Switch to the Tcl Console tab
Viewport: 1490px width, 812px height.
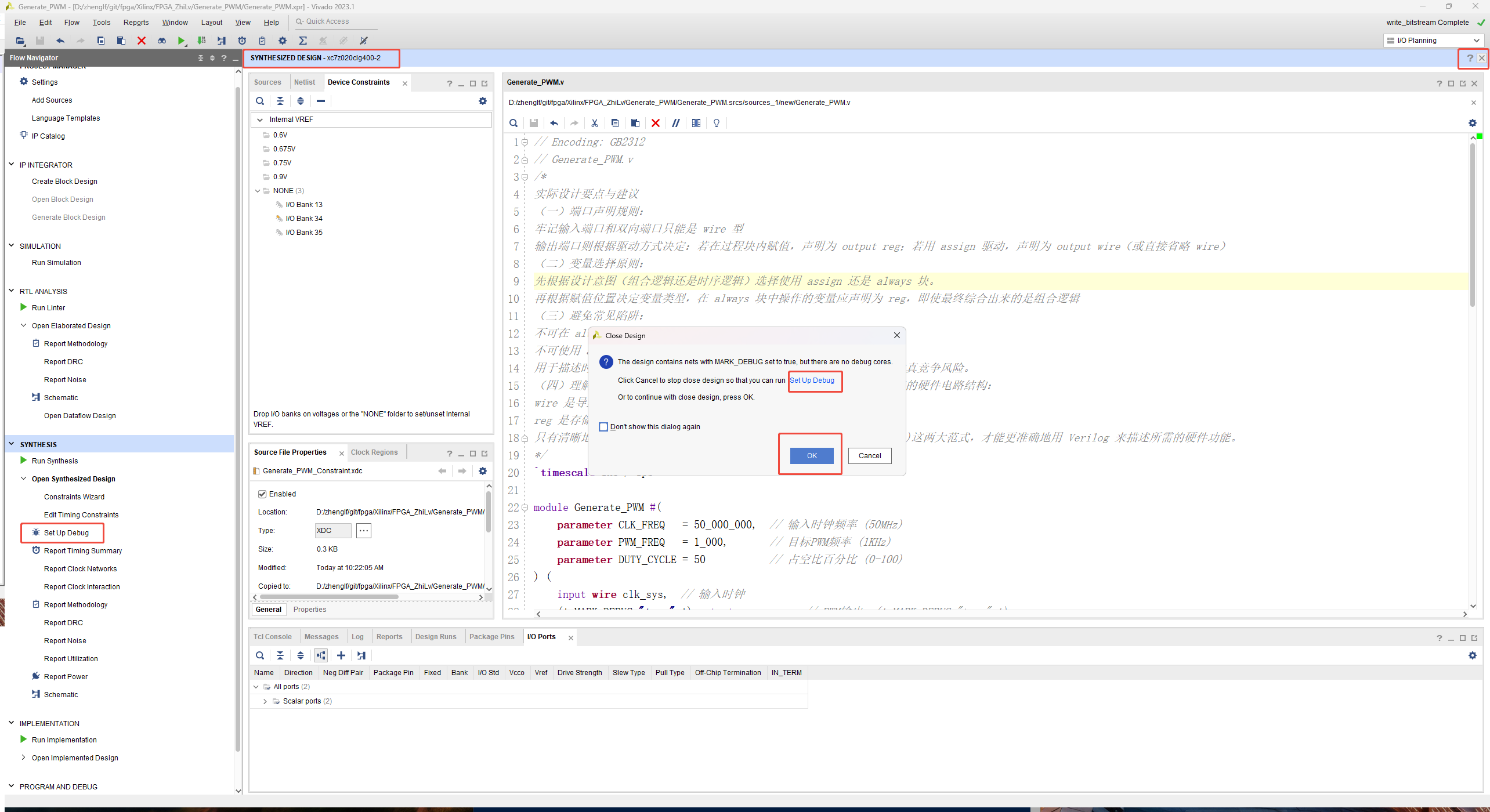point(272,637)
